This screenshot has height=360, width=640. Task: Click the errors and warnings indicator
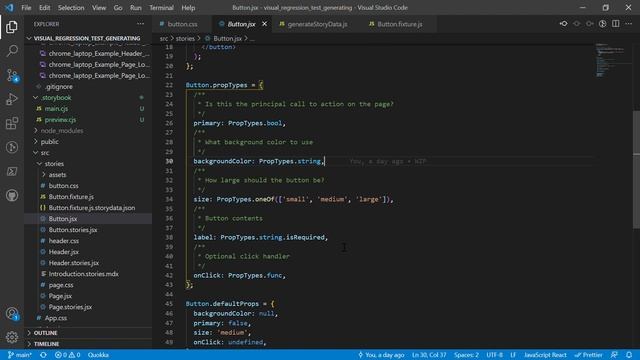coord(67,355)
